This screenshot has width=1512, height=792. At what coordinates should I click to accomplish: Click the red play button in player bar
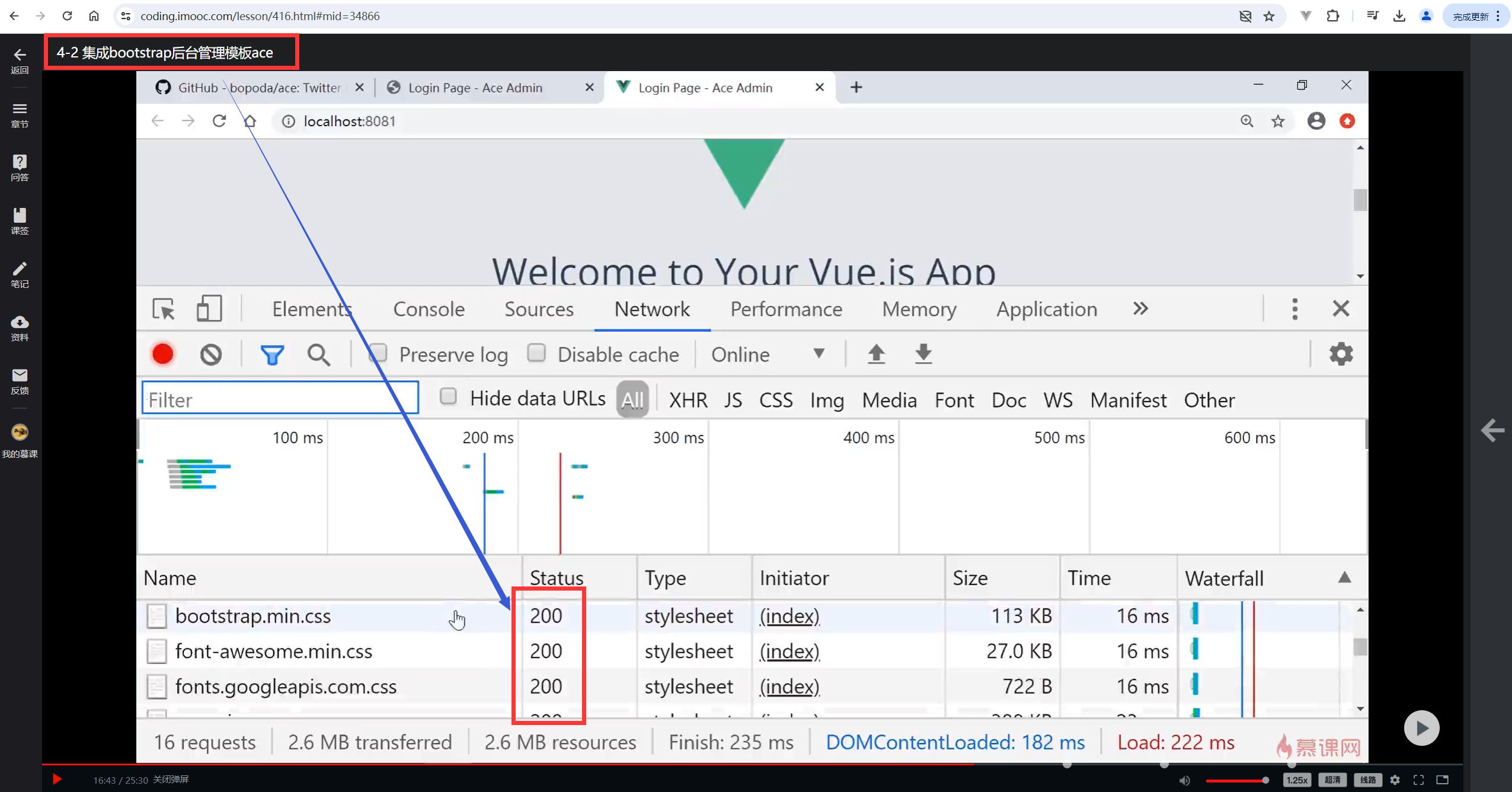pyautogui.click(x=57, y=779)
